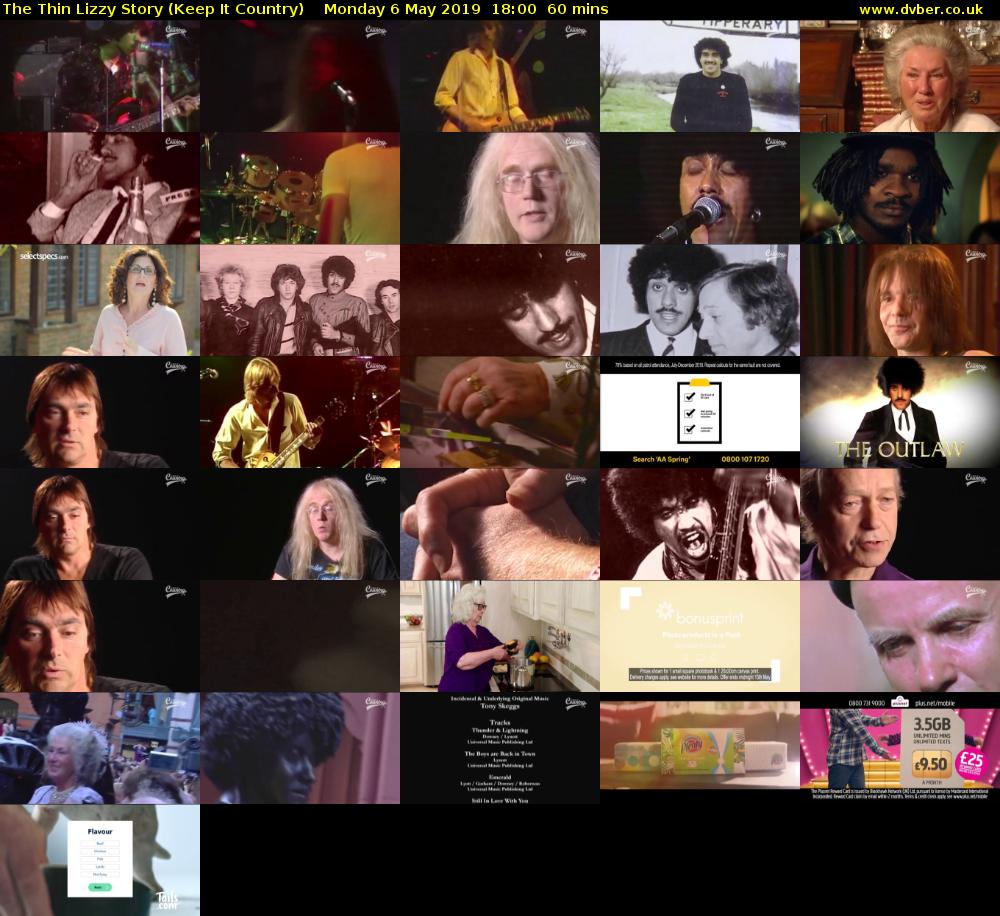1000x916 pixels.
Task: Select the Tails.com Flavour advert thumbnail
Action: pos(99,860)
